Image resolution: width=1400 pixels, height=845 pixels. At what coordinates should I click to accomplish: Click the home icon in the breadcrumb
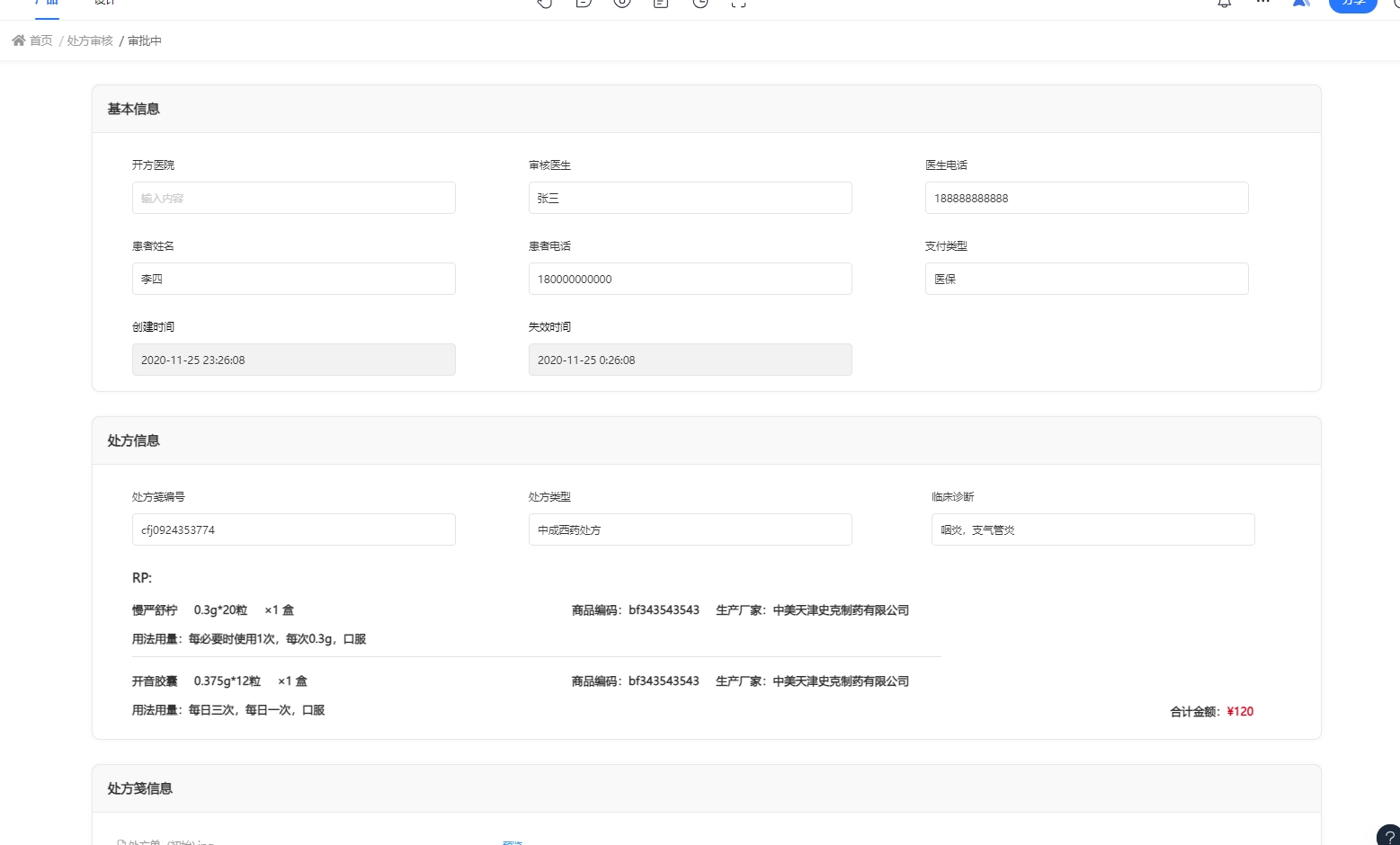click(18, 40)
